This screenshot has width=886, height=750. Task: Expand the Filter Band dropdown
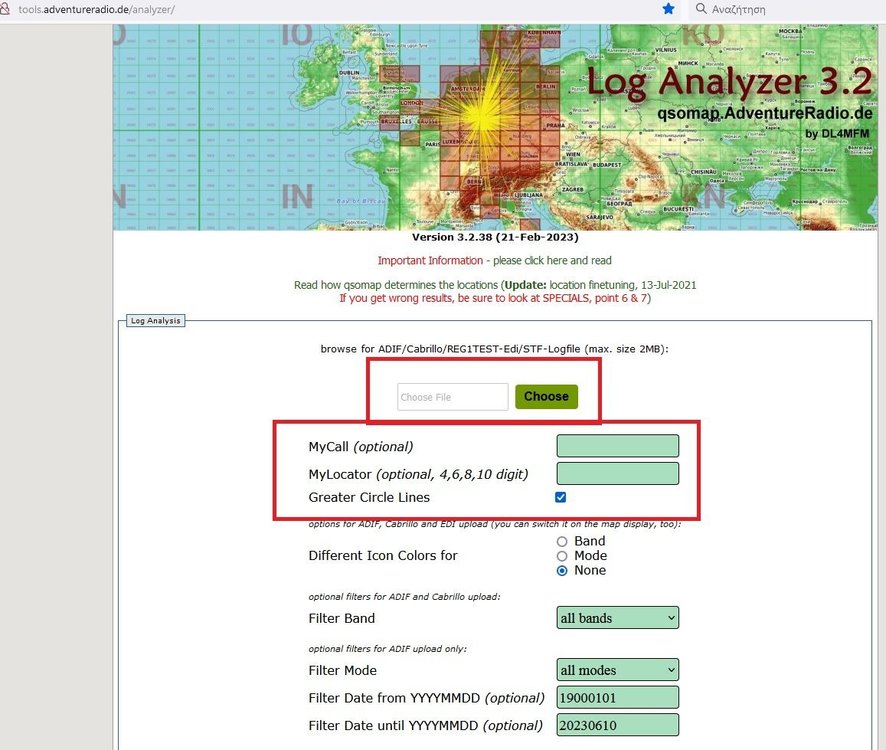pyautogui.click(x=617, y=618)
